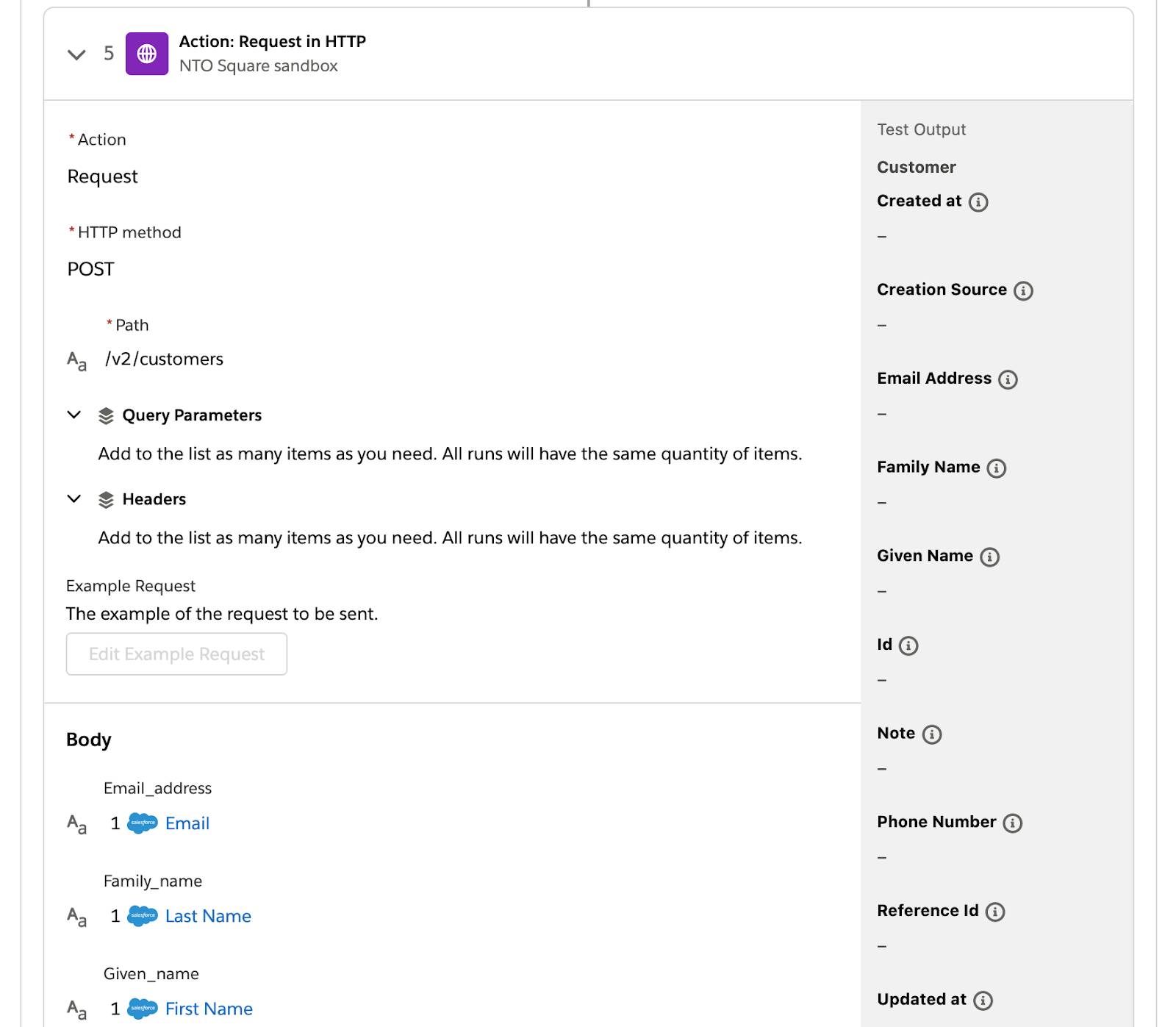Open info tooltip for Creation Source

coord(1023,290)
